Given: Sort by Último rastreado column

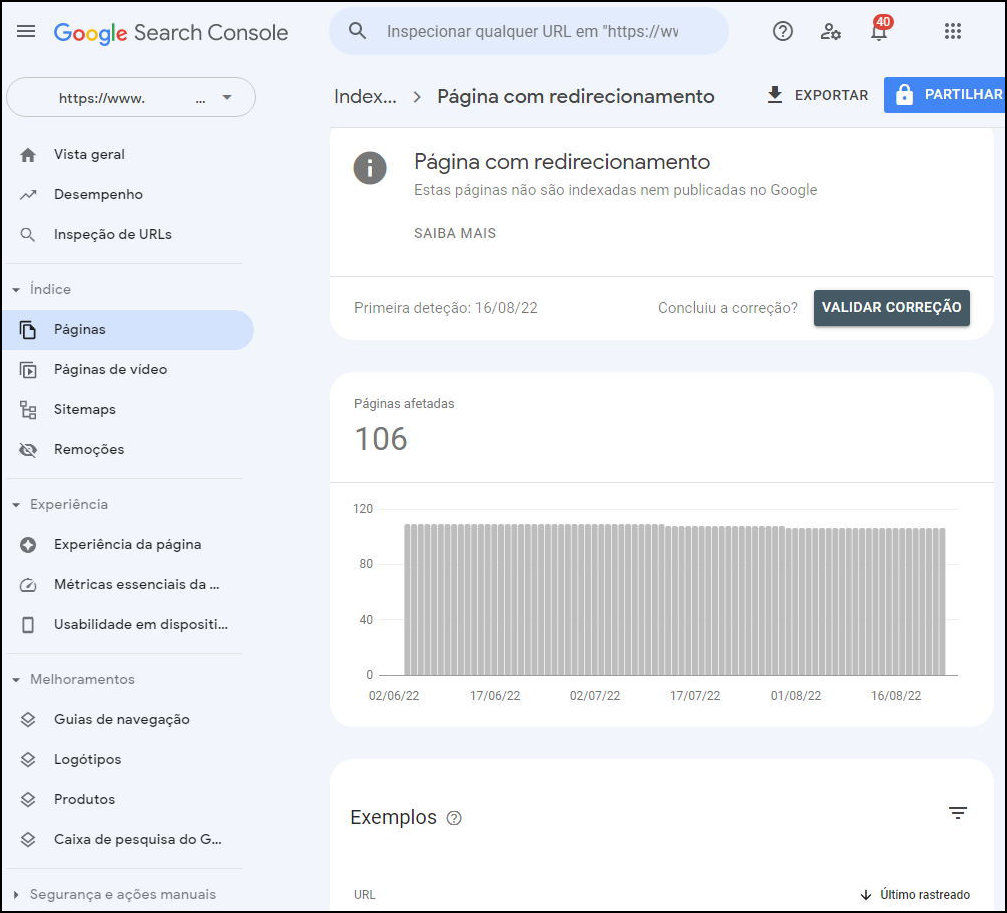Looking at the screenshot, I should point(915,894).
